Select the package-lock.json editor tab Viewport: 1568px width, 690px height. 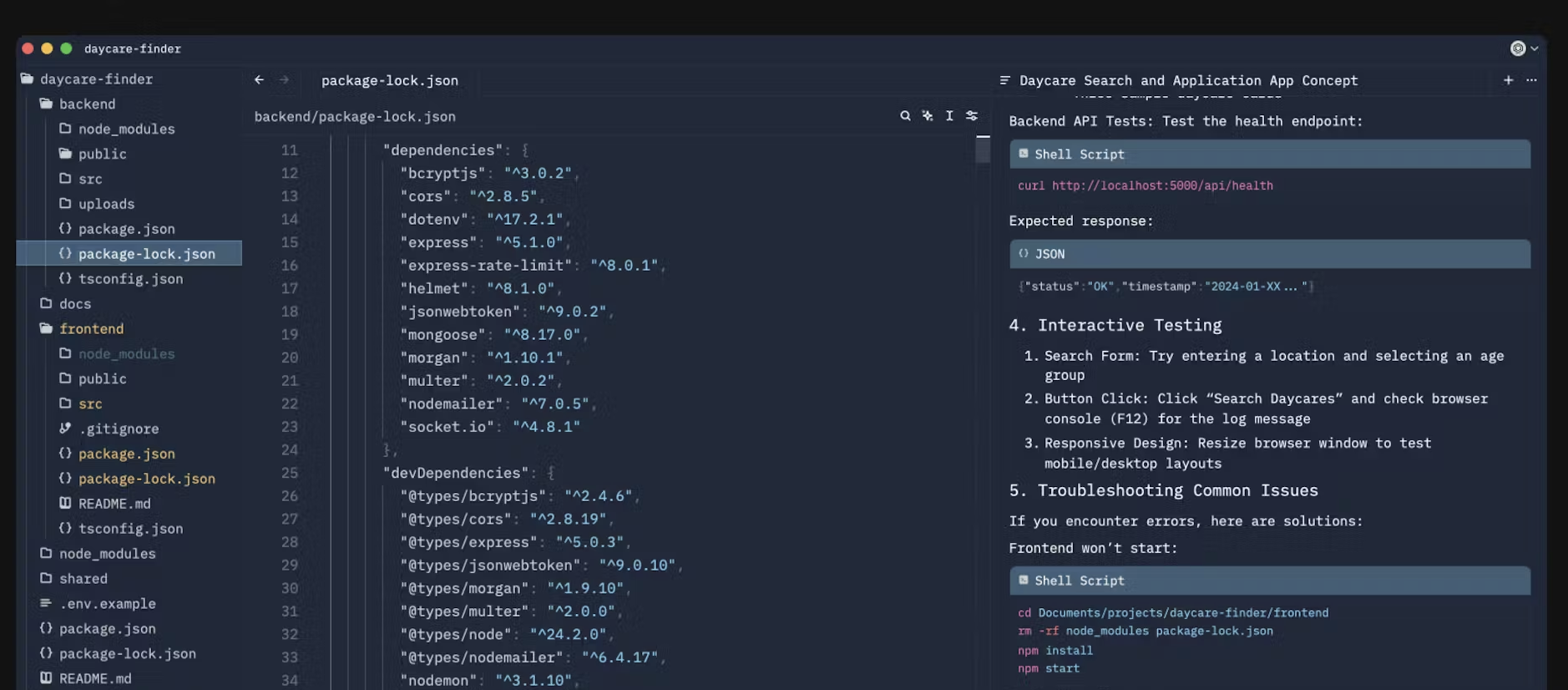(x=389, y=80)
